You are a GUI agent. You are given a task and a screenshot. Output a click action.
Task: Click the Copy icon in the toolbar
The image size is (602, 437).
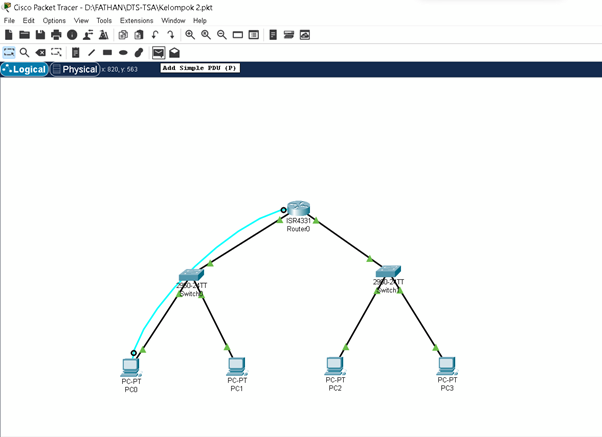[x=123, y=35]
